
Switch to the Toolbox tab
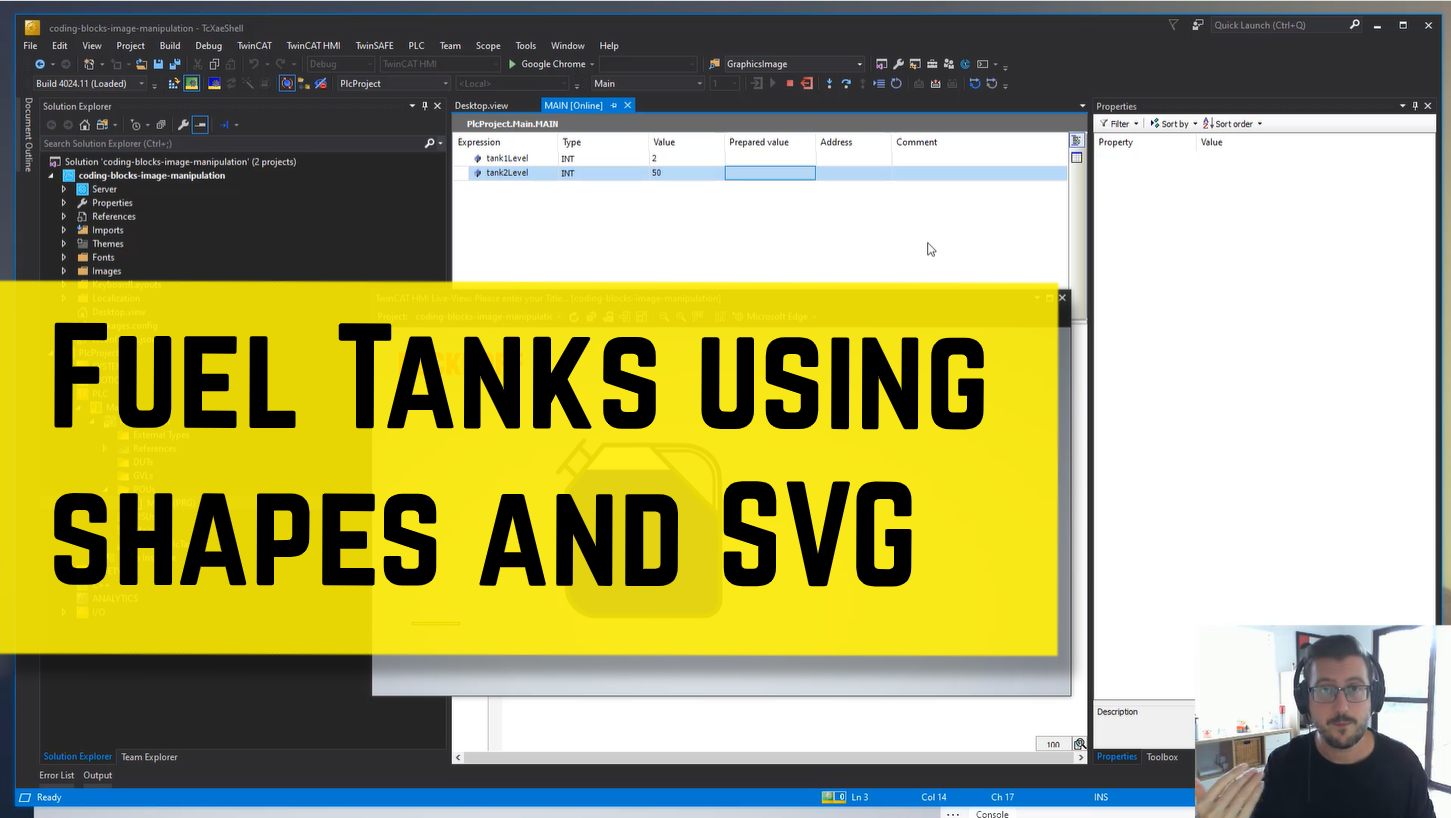[x=1162, y=757]
